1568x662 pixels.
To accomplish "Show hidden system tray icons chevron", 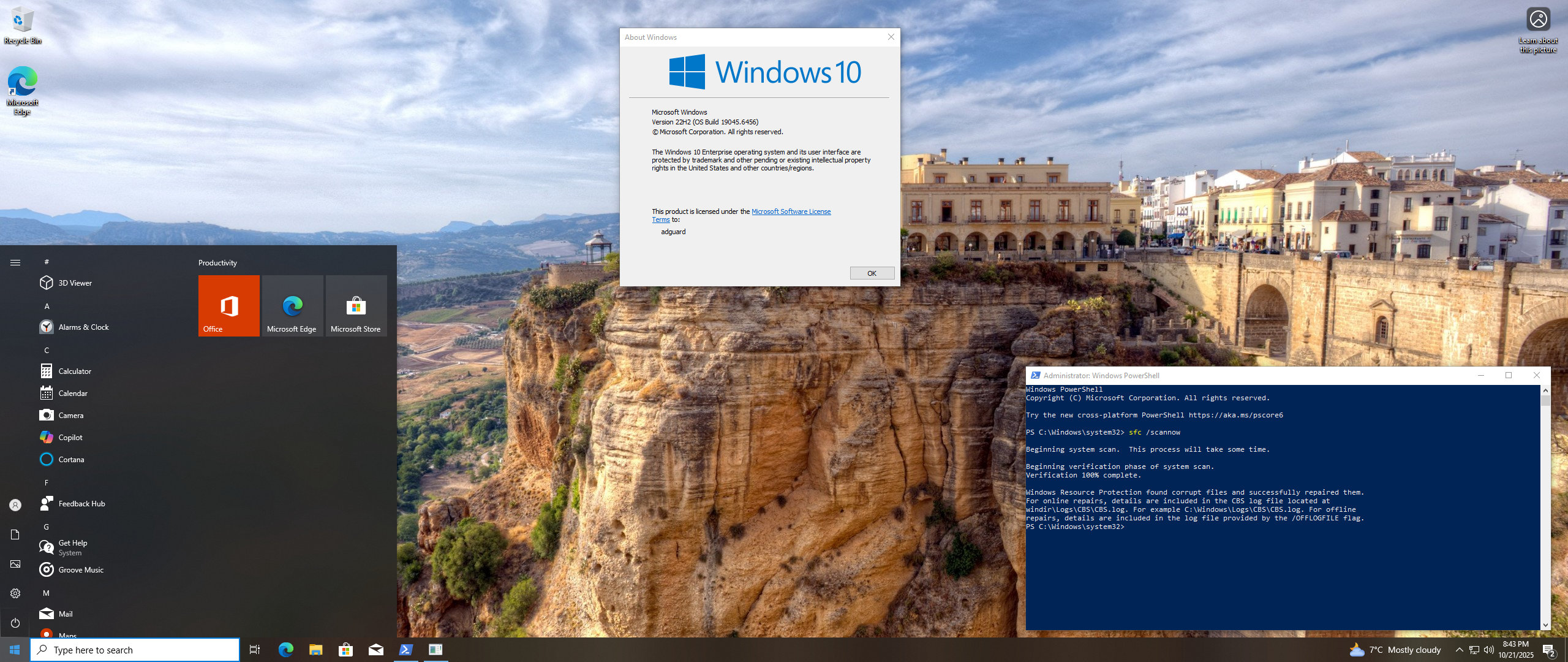I will click(1459, 650).
